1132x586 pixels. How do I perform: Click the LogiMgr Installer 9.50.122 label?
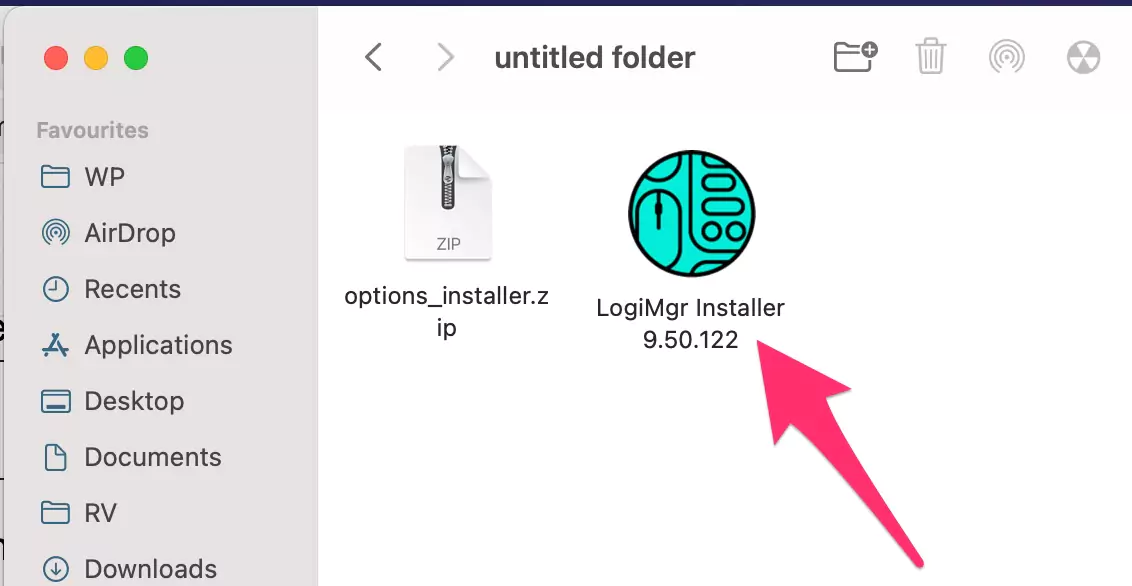pyautogui.click(x=691, y=323)
